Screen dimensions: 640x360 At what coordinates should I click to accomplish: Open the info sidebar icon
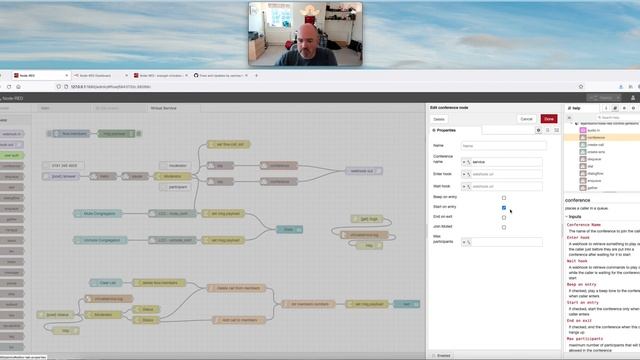[x=606, y=108]
